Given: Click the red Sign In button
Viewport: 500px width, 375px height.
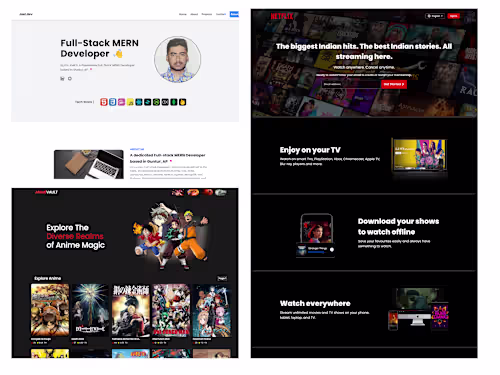Looking at the screenshot, I should [x=454, y=16].
